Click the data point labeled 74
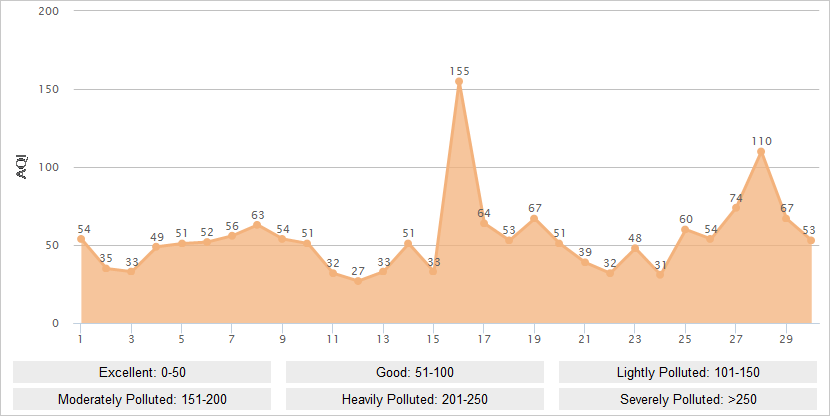This screenshot has width=830, height=416. (x=736, y=207)
